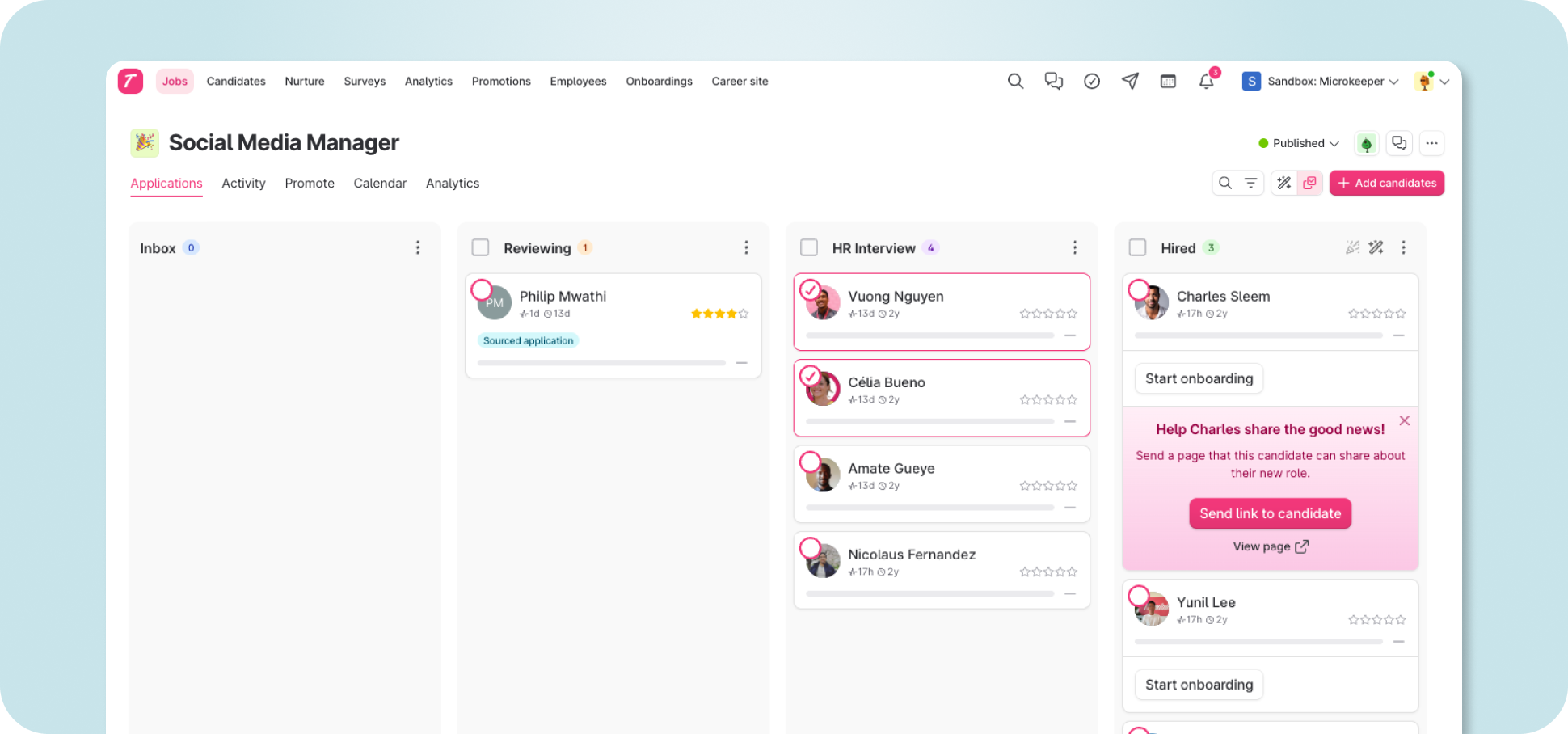
Task: Click the wand icon in Hired column header
Action: tap(1376, 247)
